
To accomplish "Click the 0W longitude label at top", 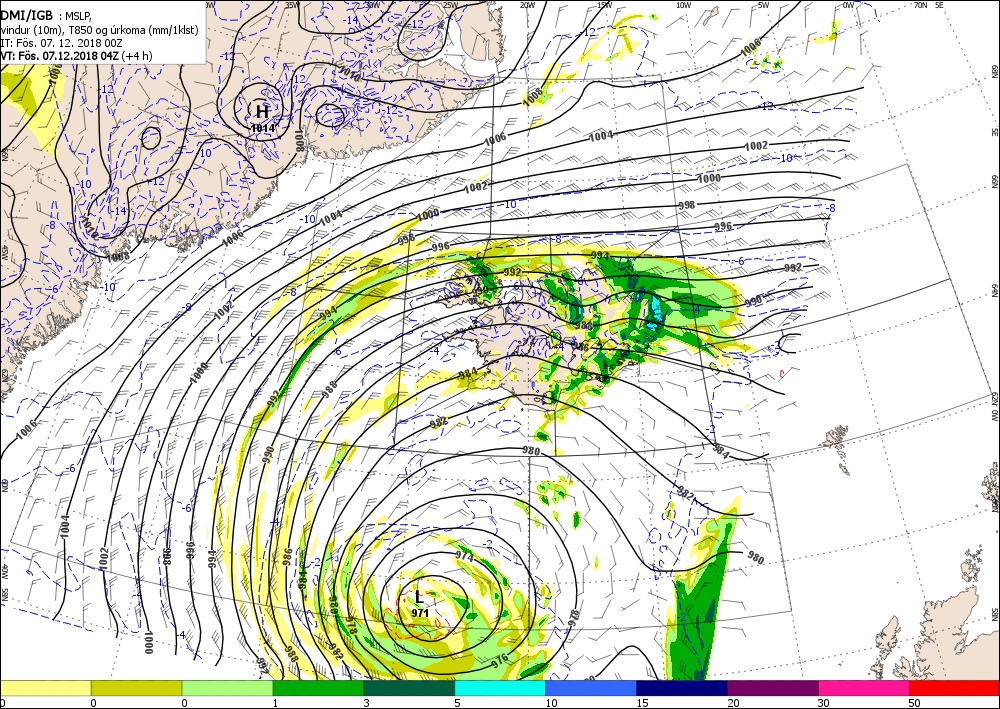I will (848, 5).
